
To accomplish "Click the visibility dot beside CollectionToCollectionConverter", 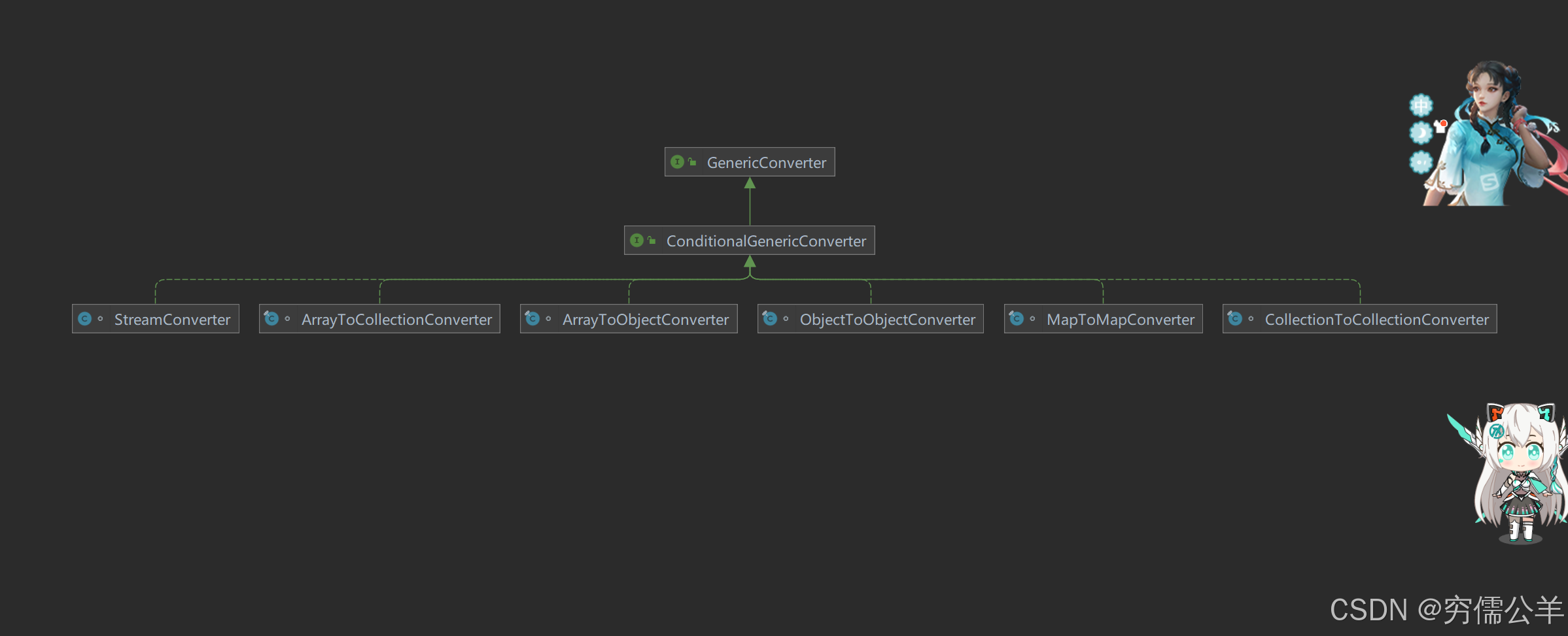I will coord(1251,319).
